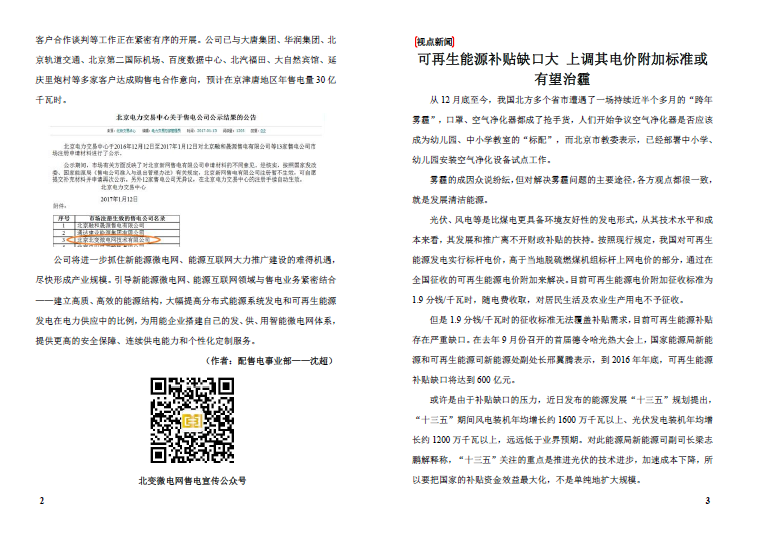Click the table header 序号
Screen dimensions: 760x536
pyautogui.click(x=63, y=219)
